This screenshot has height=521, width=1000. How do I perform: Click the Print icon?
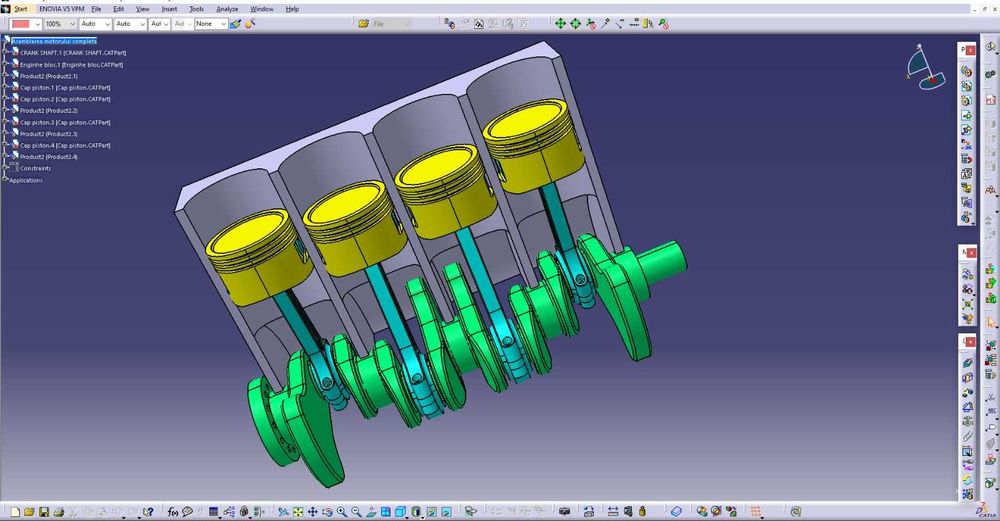point(59,511)
